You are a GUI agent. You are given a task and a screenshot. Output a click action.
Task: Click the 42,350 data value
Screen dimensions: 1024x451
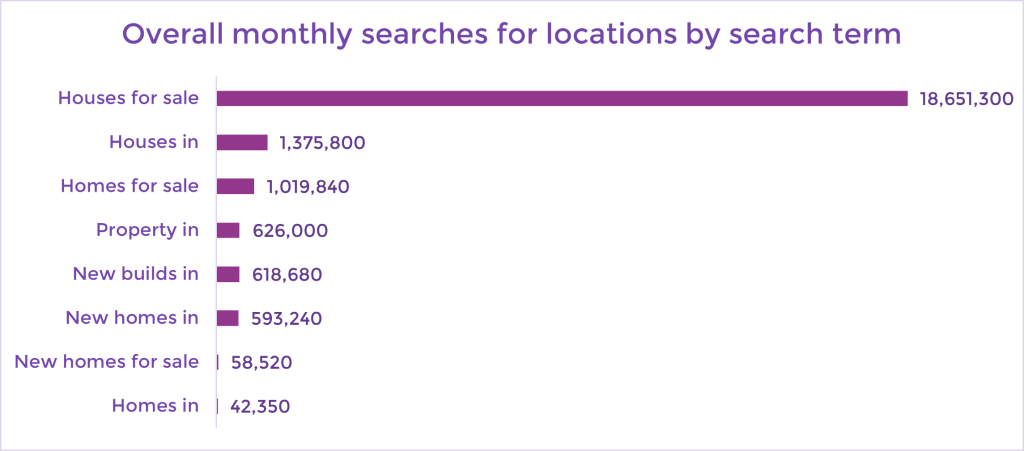260,407
